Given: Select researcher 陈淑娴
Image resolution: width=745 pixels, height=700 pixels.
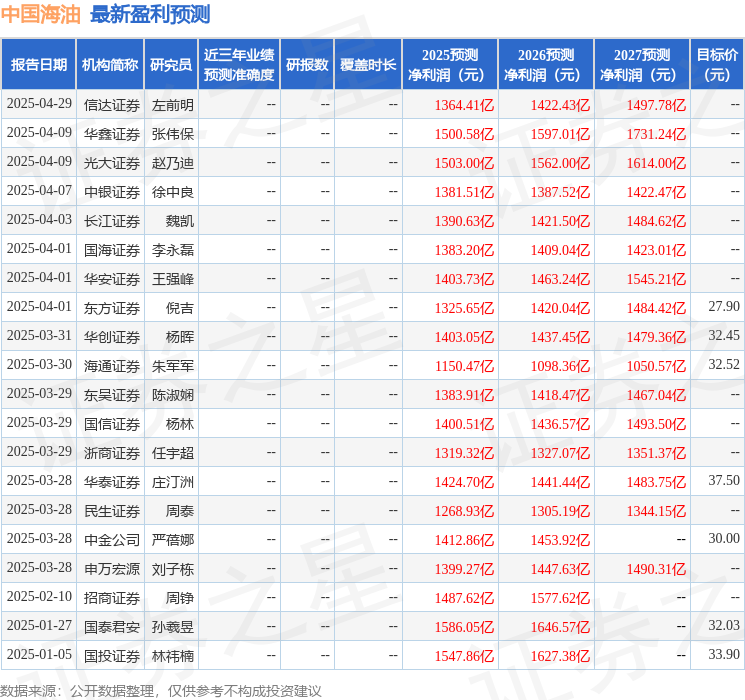Looking at the screenshot, I should (173, 395).
